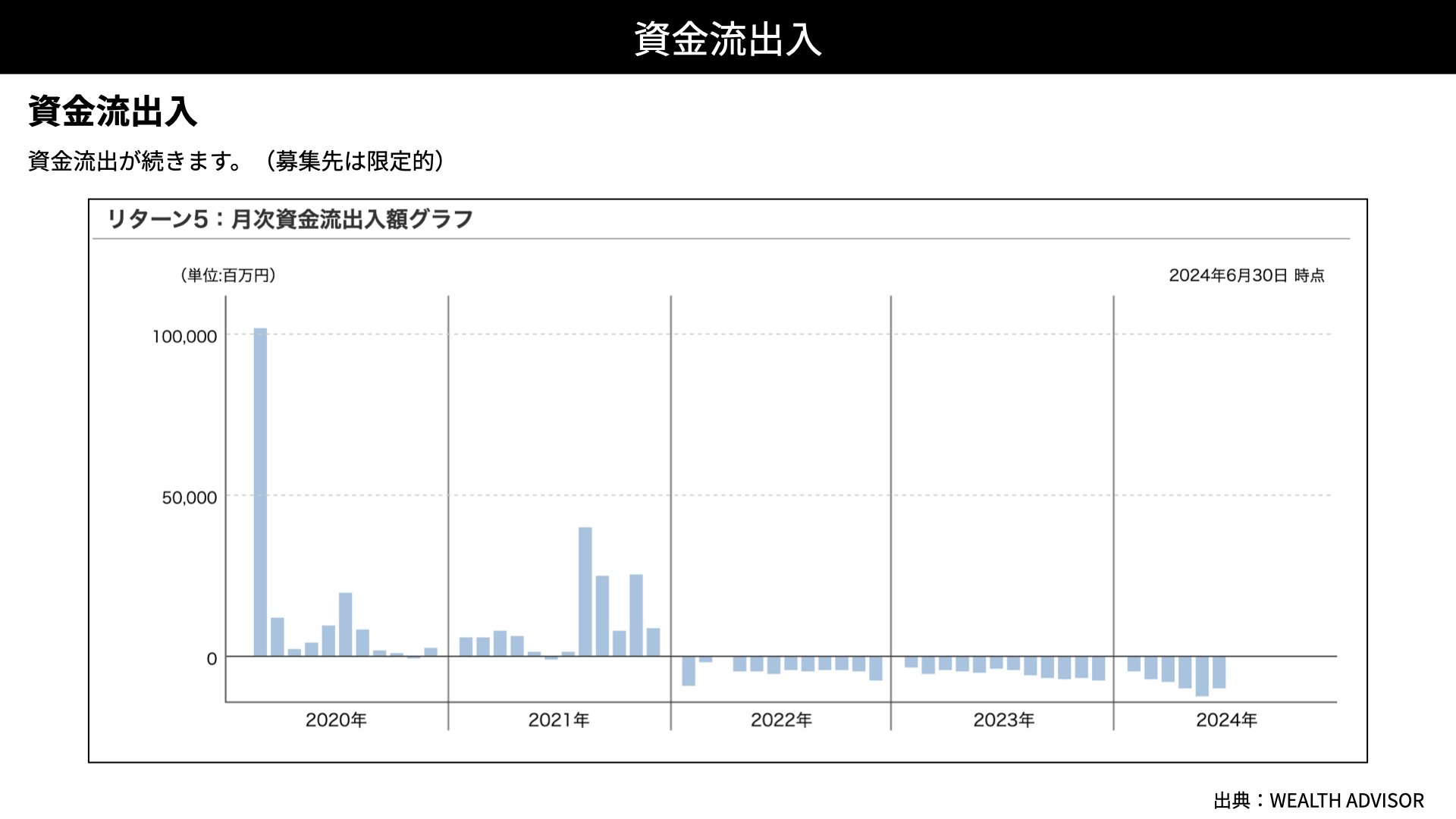Click the 2023年 x-axis label
This screenshot has width=1456, height=819.
coord(1004,720)
